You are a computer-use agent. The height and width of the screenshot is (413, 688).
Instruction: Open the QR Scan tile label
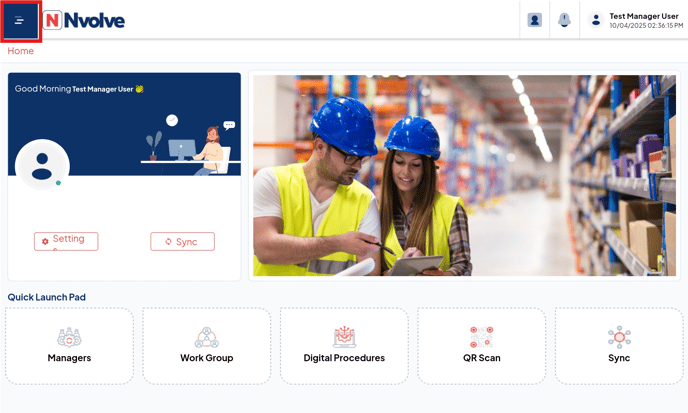[x=482, y=358]
